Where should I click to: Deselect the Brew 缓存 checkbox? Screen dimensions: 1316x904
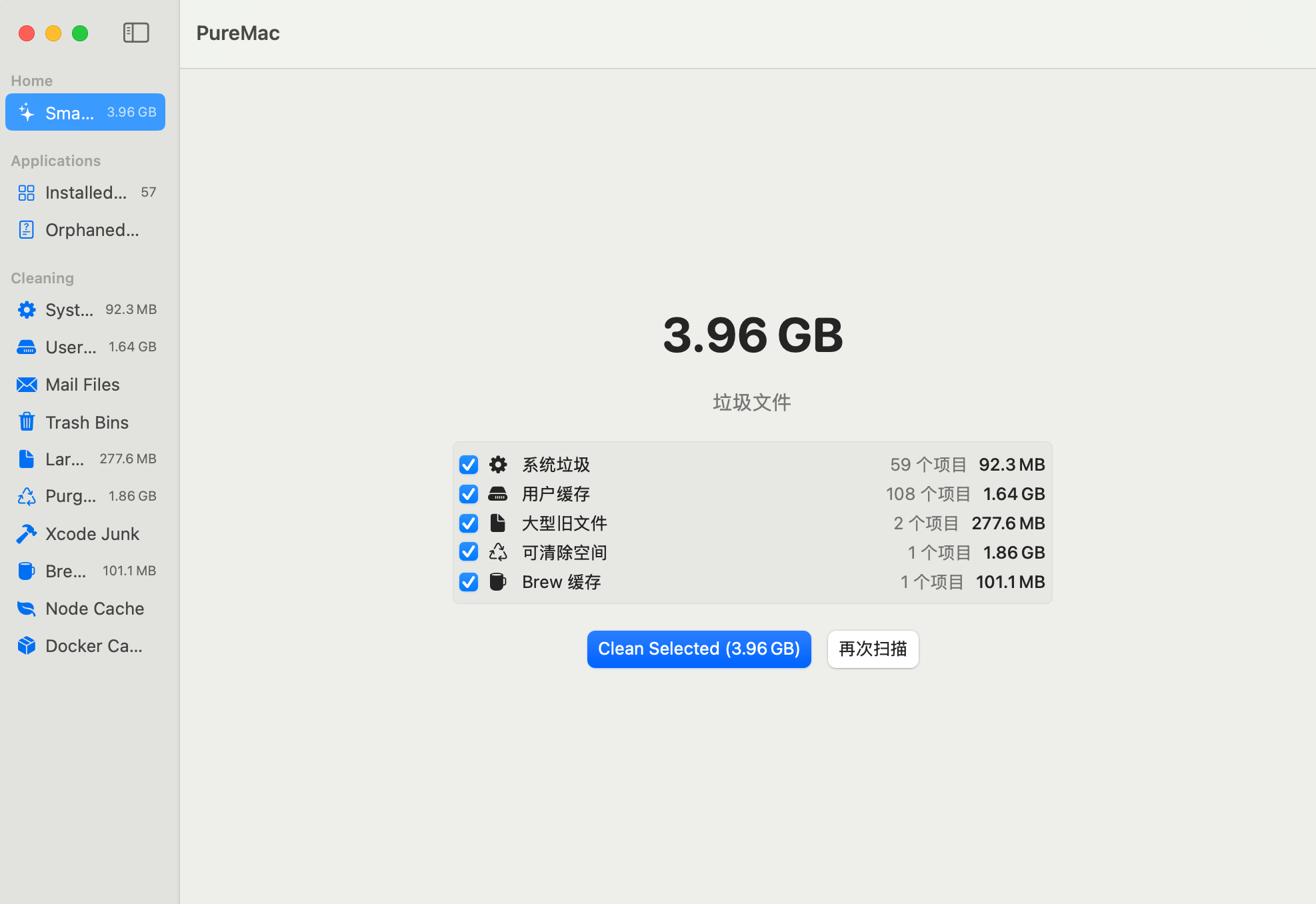[x=469, y=582]
